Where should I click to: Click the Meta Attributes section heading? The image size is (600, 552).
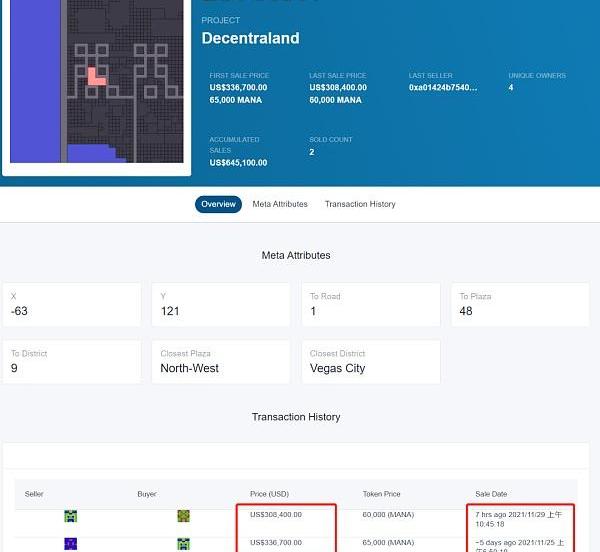point(296,255)
